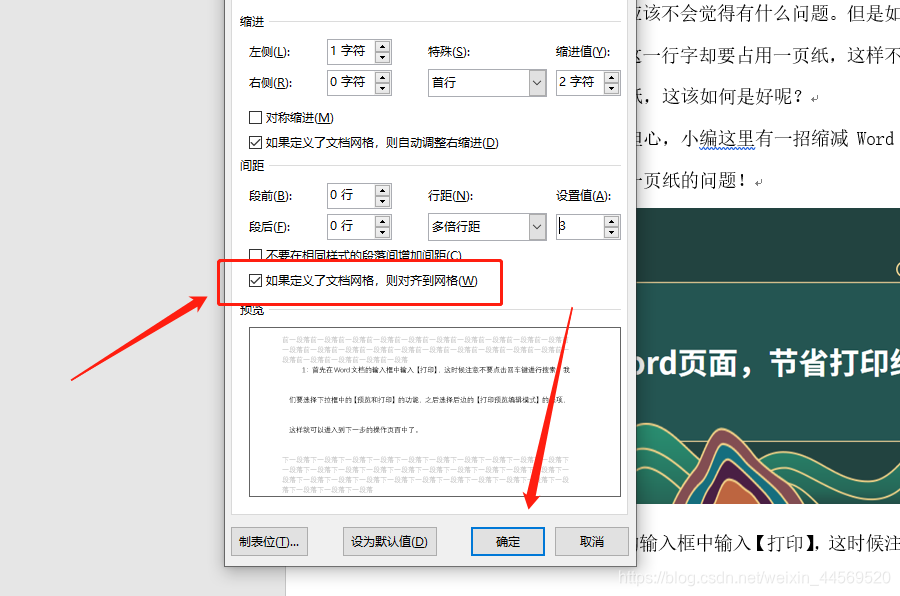
Task: Click the document banner image in Word
Action: [x=768, y=356]
